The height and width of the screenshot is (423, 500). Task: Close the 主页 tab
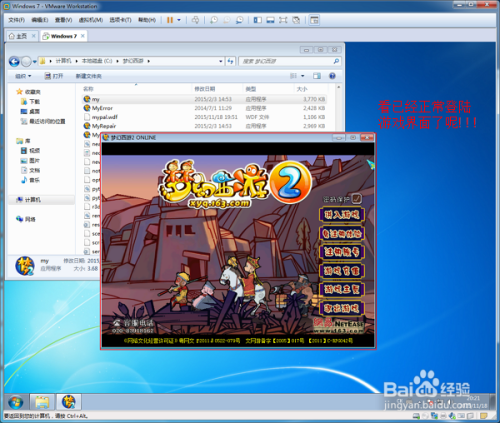[x=34, y=36]
